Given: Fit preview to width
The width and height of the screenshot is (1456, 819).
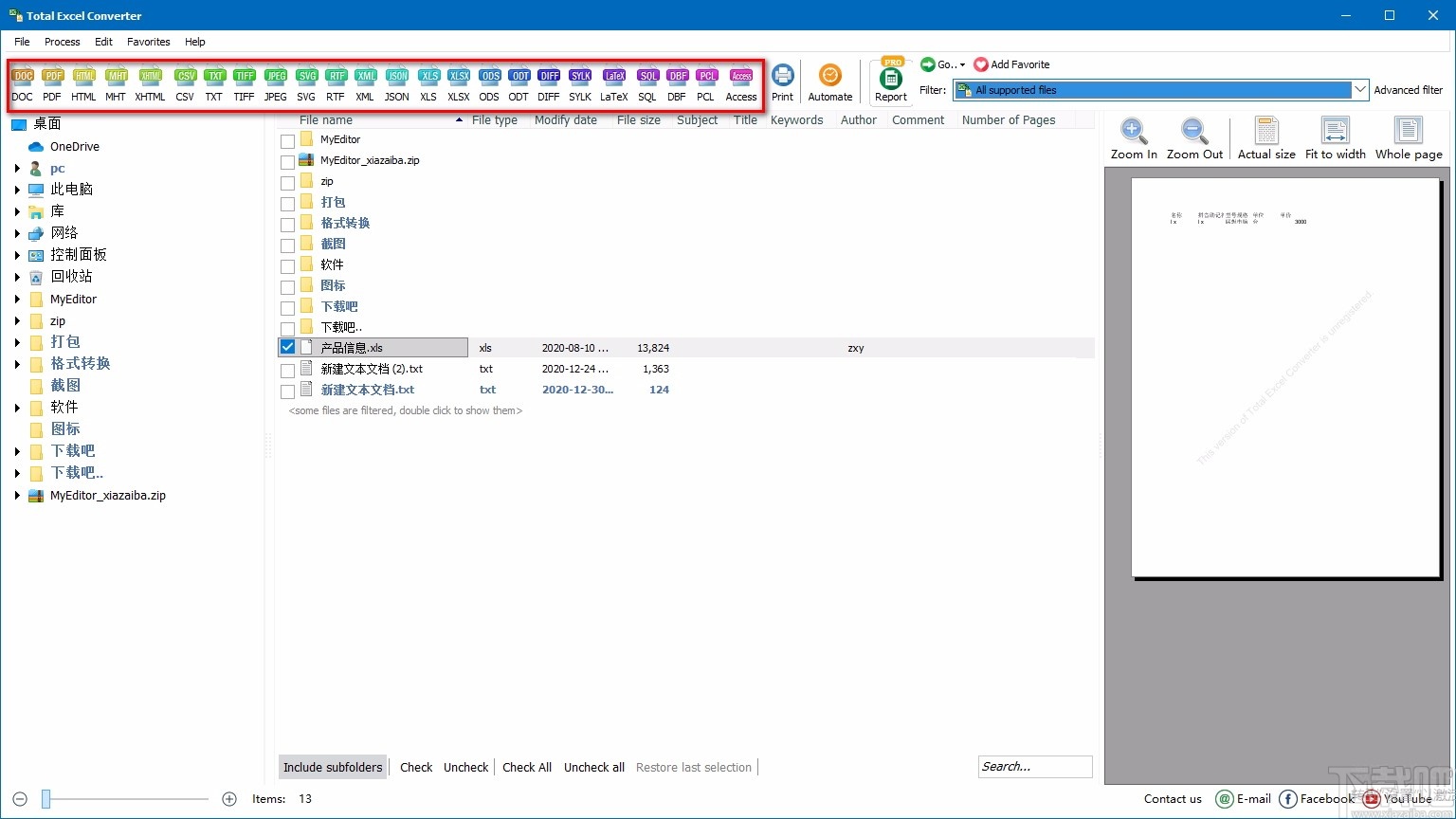Looking at the screenshot, I should tap(1336, 139).
